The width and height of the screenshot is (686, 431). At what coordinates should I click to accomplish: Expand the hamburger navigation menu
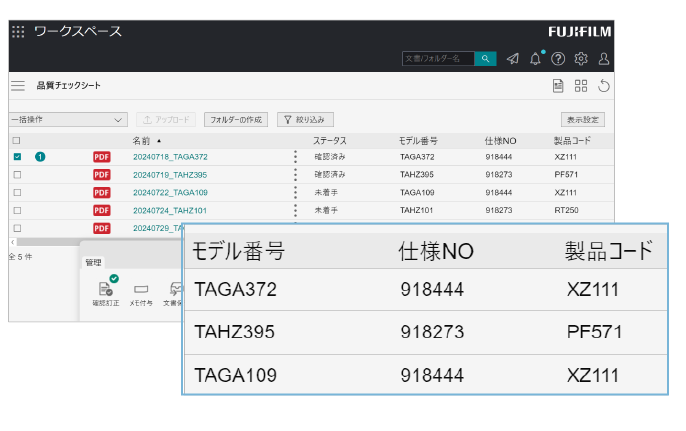pyautogui.click(x=18, y=86)
